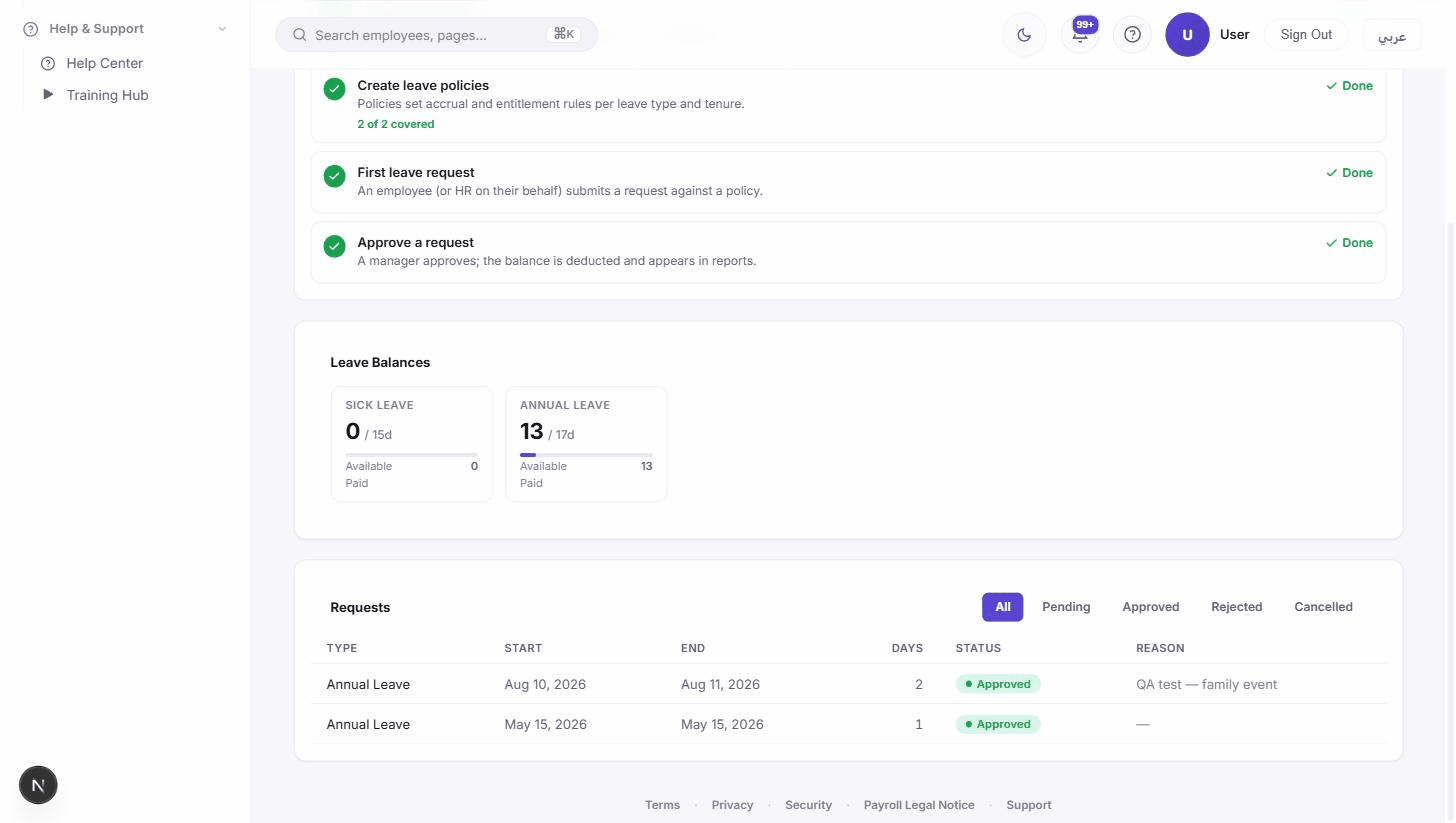This screenshot has height=823, width=1456.
Task: Click the Leave Balances heading
Action: pyautogui.click(x=380, y=363)
